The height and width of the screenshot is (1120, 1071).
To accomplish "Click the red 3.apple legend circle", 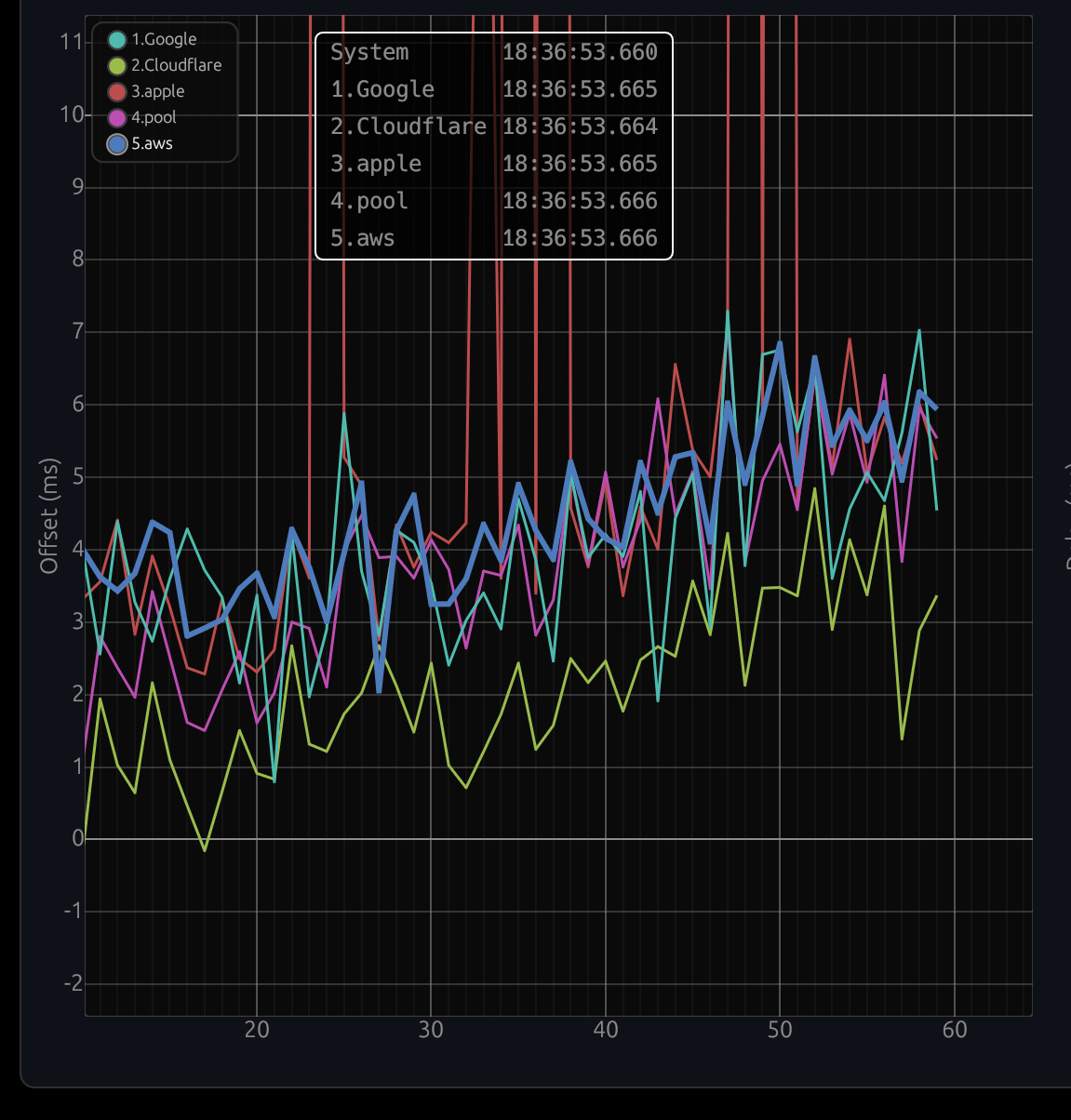I will 117,92.
